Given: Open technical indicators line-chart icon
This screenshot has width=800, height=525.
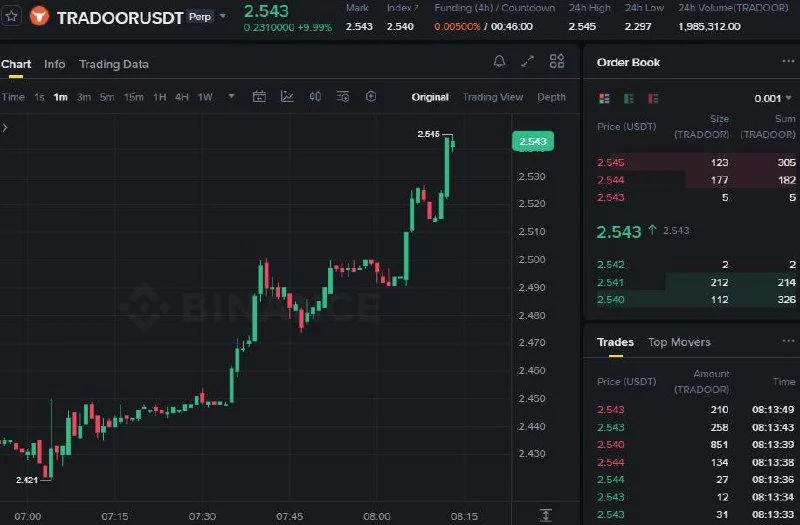Looking at the screenshot, I should tap(287, 96).
